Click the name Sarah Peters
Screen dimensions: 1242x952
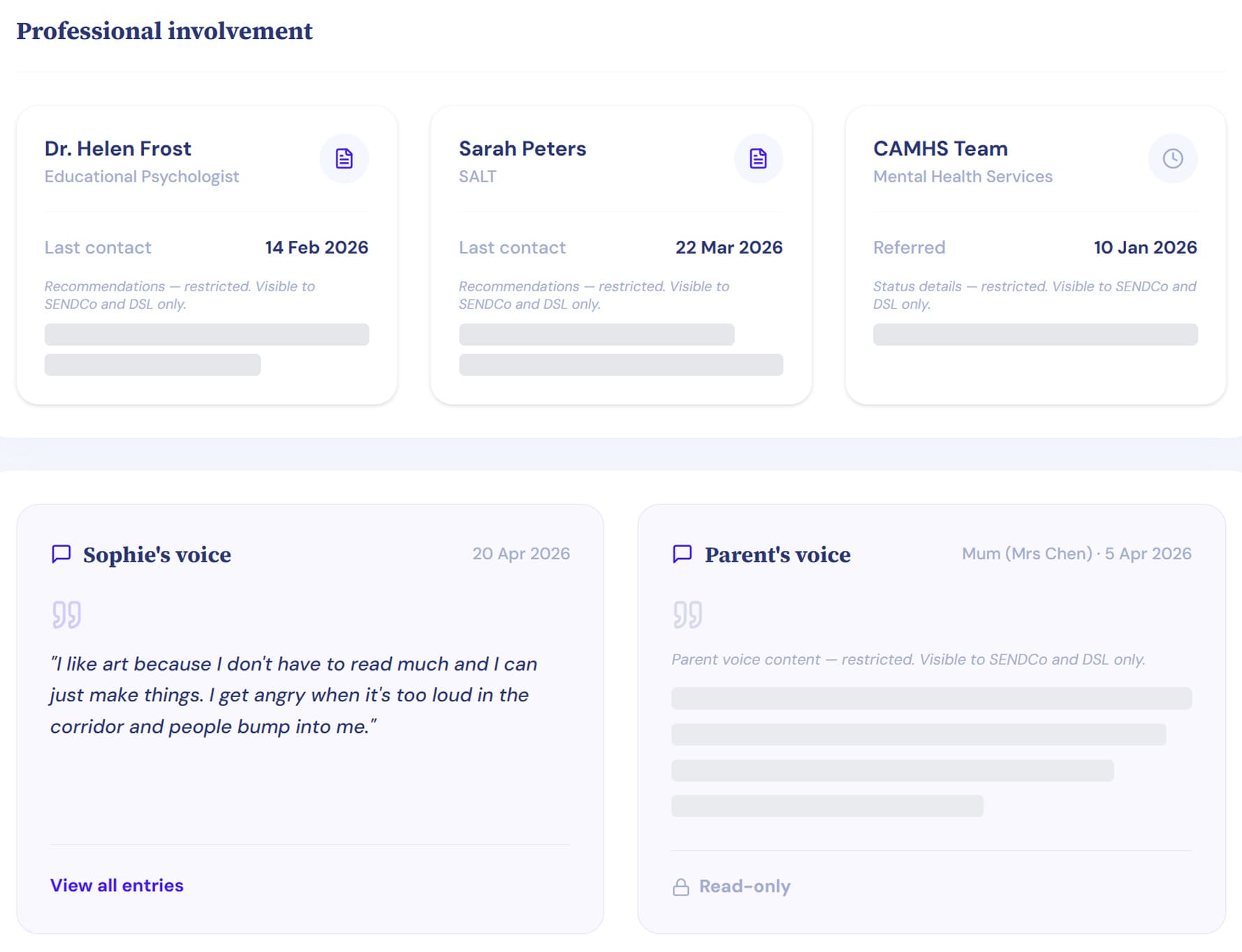point(523,148)
